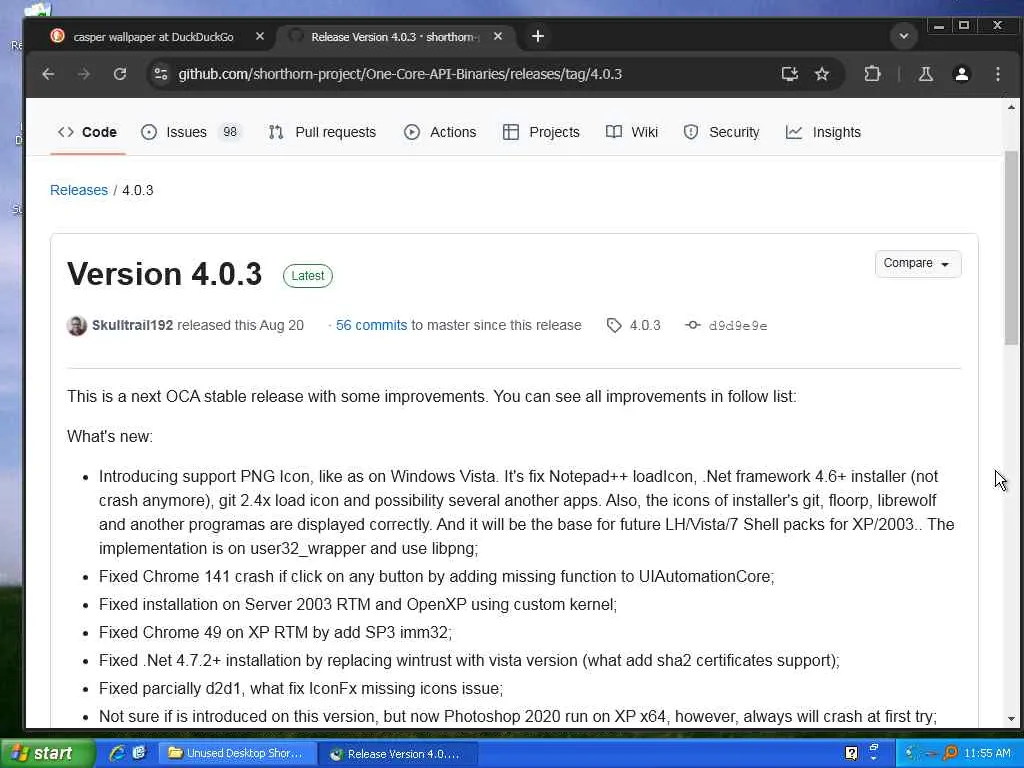
Task: Close the Release Version 4.0.3 tab
Action: 498,37
